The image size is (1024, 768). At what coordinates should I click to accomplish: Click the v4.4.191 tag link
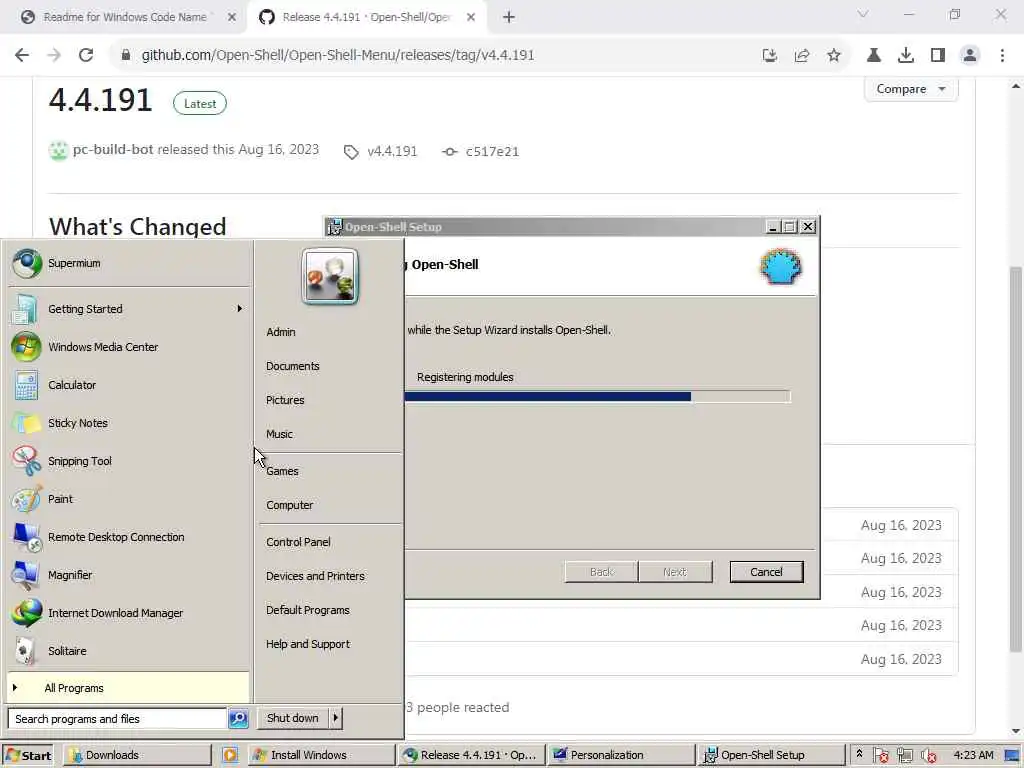coord(380,152)
